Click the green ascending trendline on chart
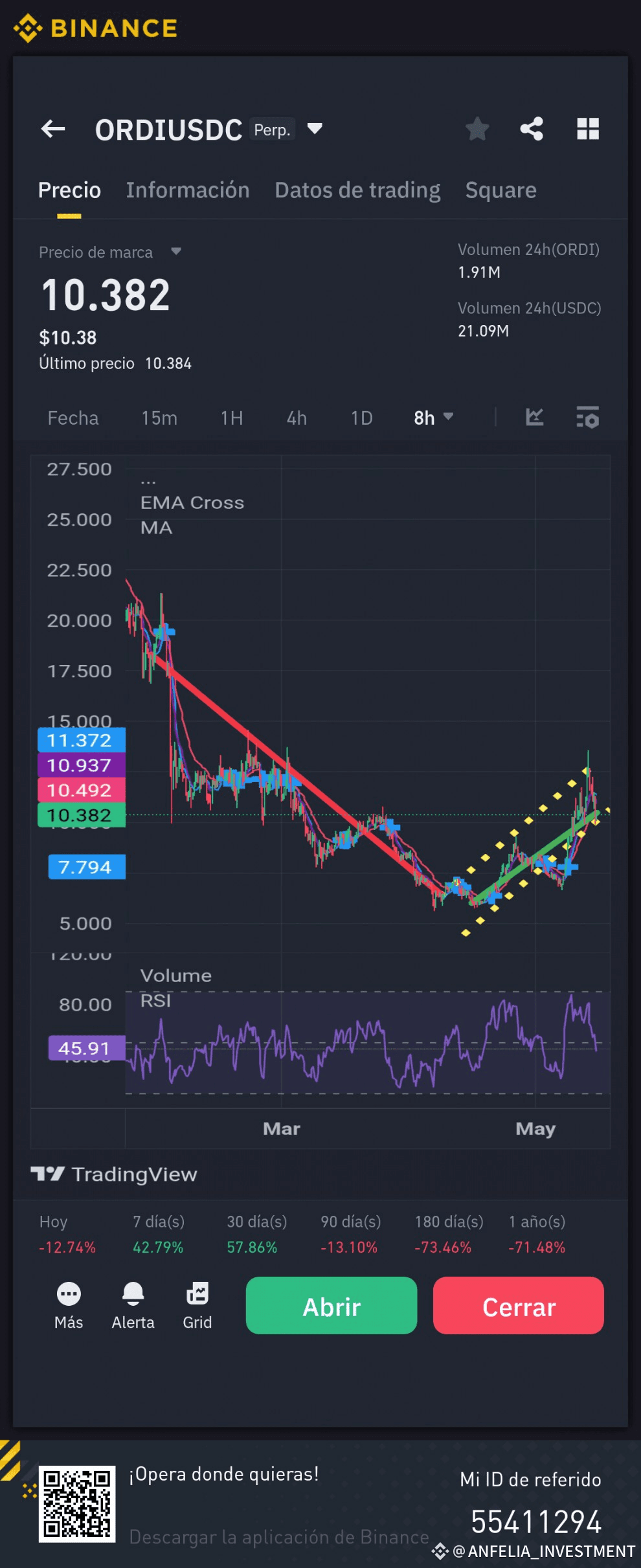This screenshot has width=641, height=1568. pos(535,857)
